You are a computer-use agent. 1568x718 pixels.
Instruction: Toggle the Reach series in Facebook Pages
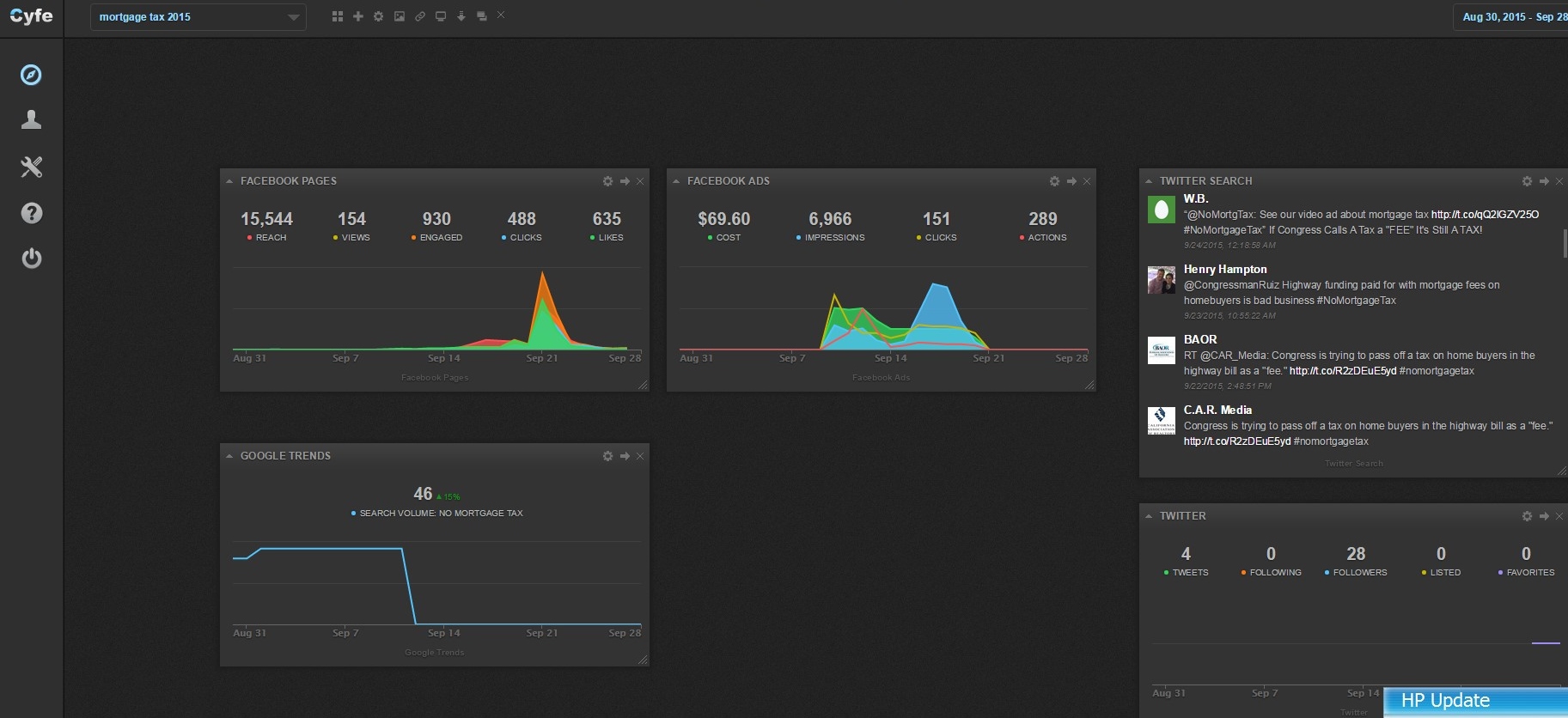coord(267,238)
